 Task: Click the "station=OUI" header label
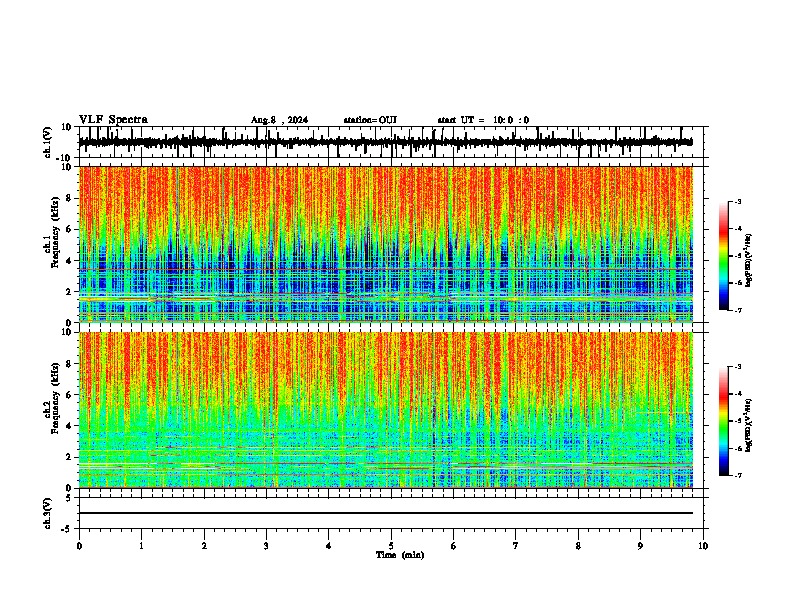click(370, 120)
